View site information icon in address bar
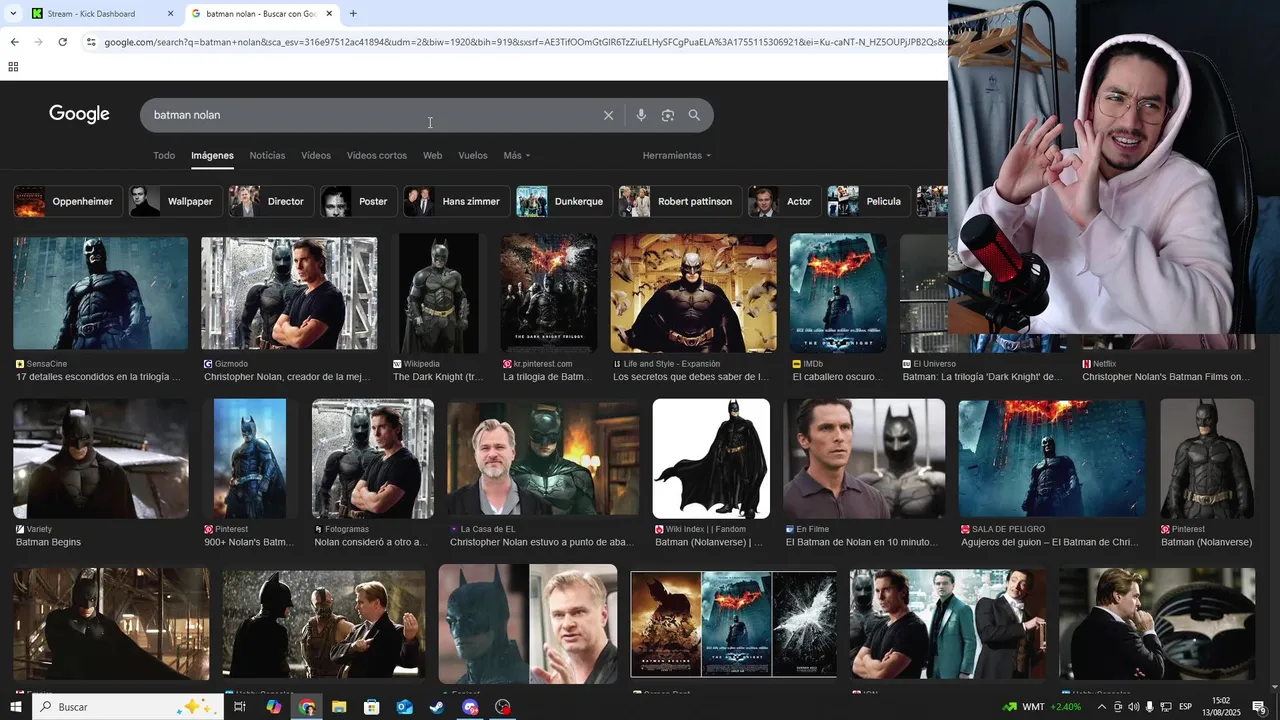 click(91, 42)
